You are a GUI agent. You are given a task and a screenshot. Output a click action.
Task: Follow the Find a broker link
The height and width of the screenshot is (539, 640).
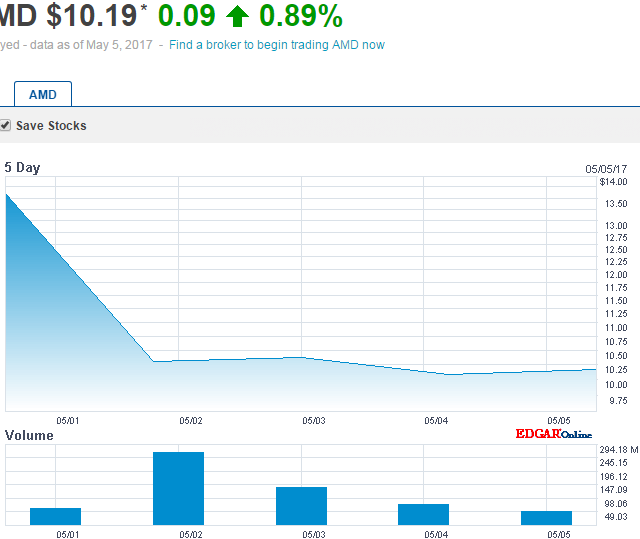click(x=277, y=44)
